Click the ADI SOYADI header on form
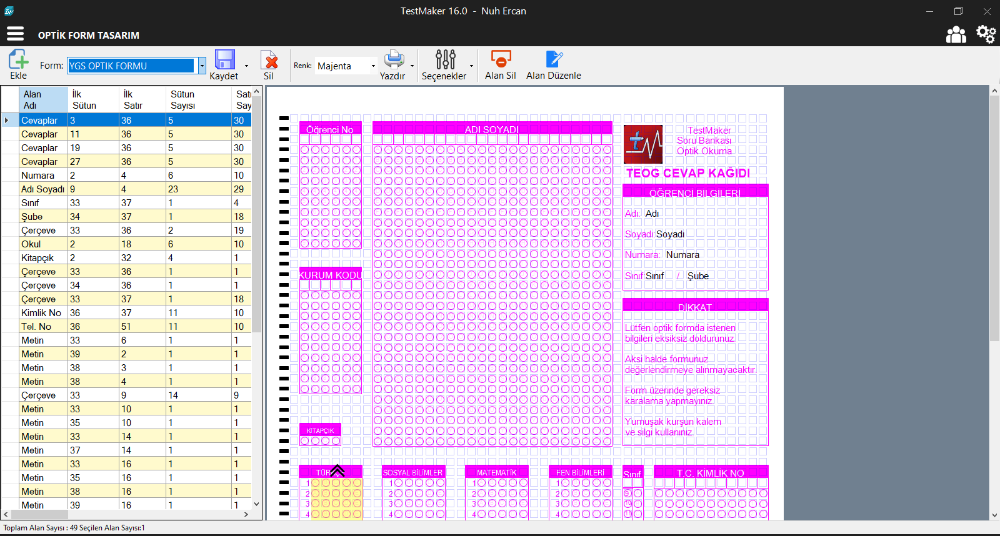Screen dimensions: 1000x536 tap(491, 129)
